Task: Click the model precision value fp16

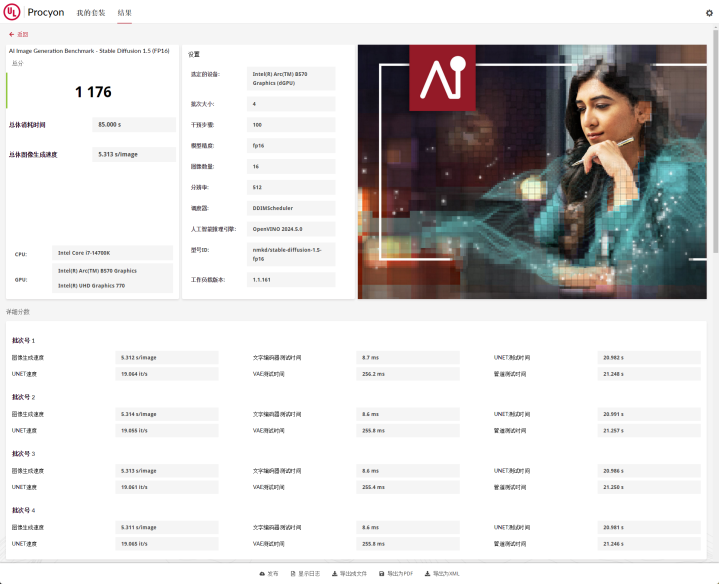Action: [291, 146]
